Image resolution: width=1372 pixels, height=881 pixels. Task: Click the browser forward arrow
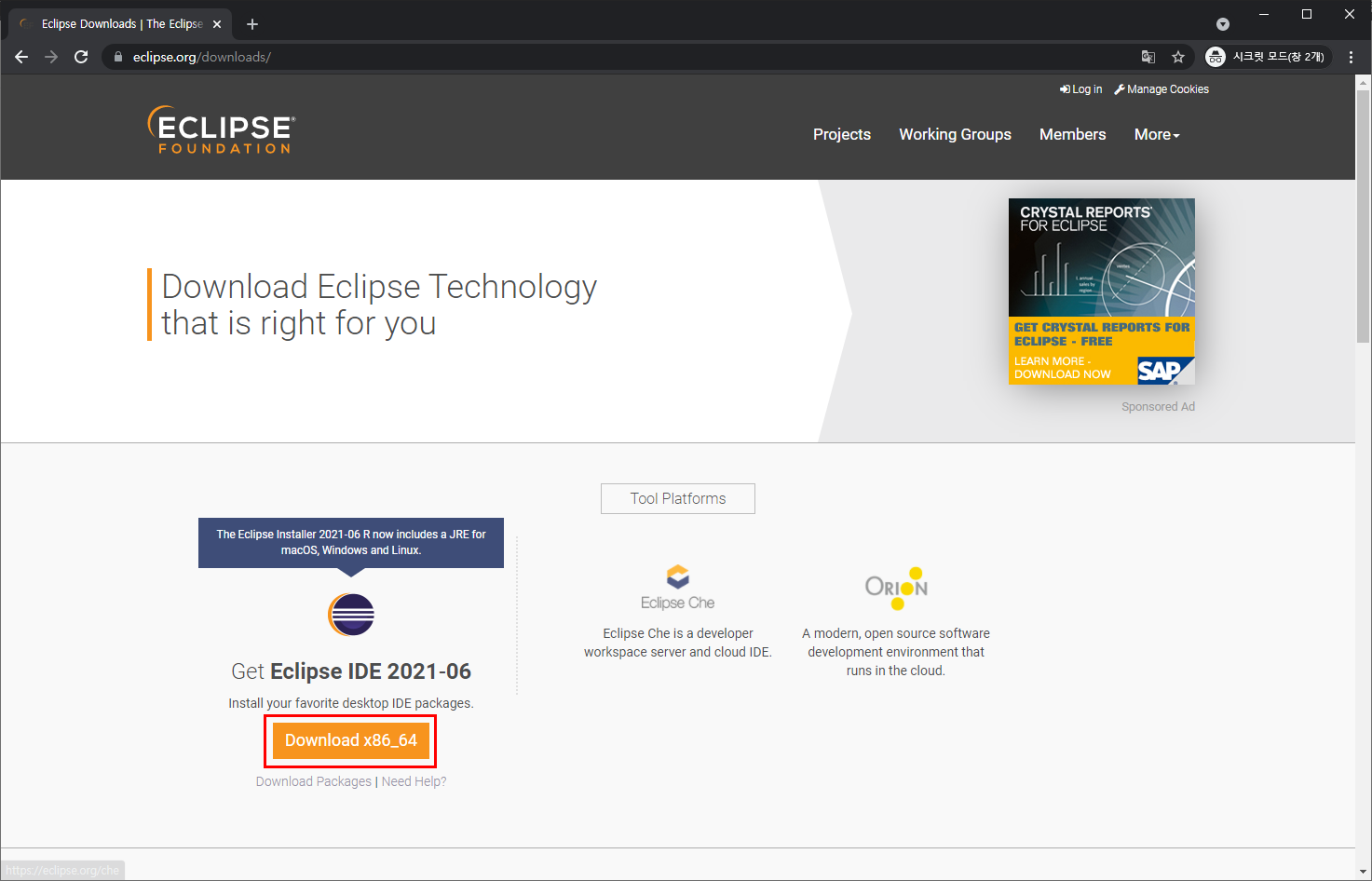pos(51,57)
